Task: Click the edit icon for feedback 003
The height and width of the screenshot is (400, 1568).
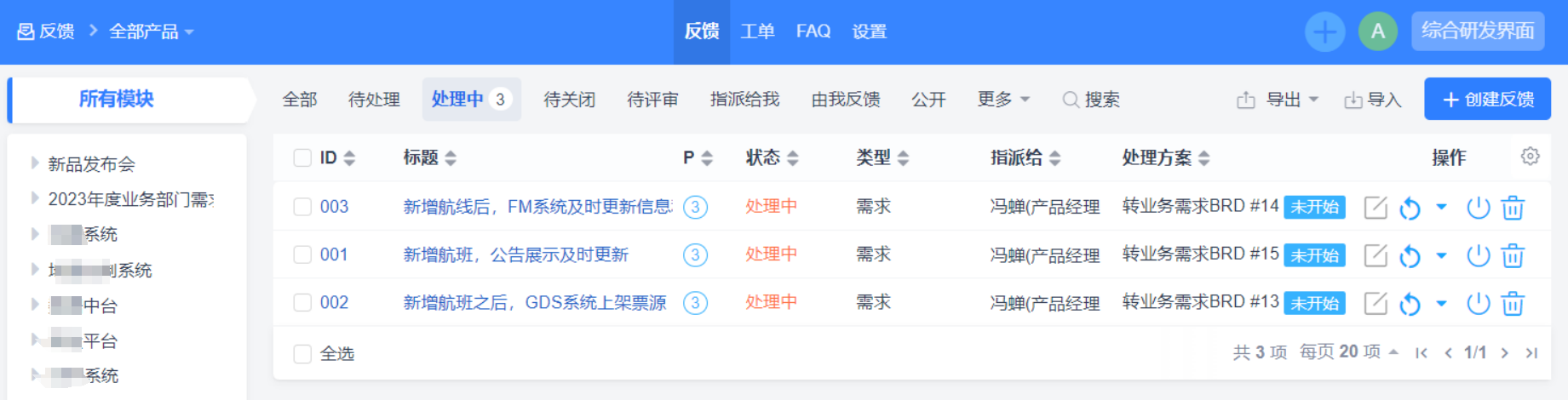Action: 1376,208
